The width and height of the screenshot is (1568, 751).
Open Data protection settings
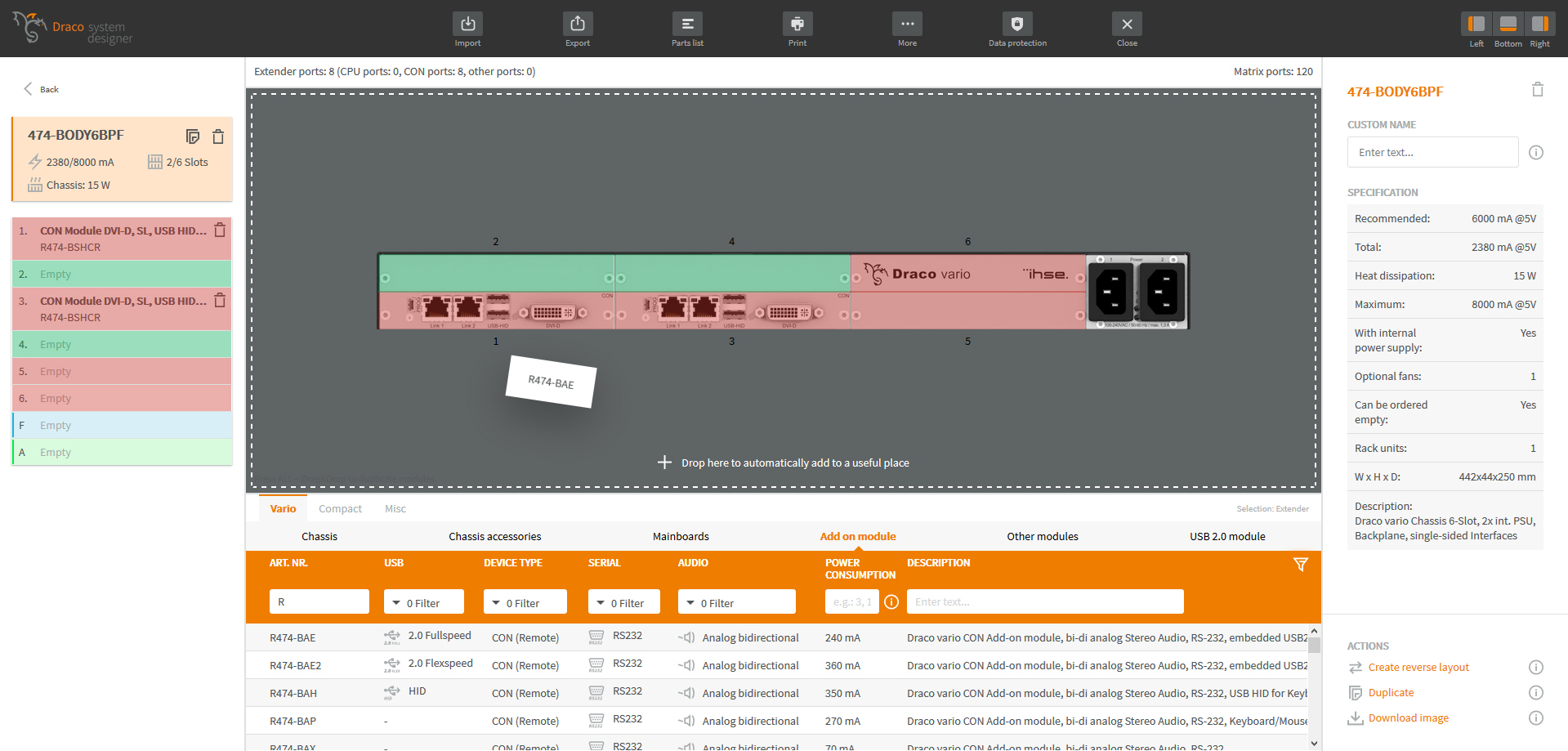point(1016,25)
